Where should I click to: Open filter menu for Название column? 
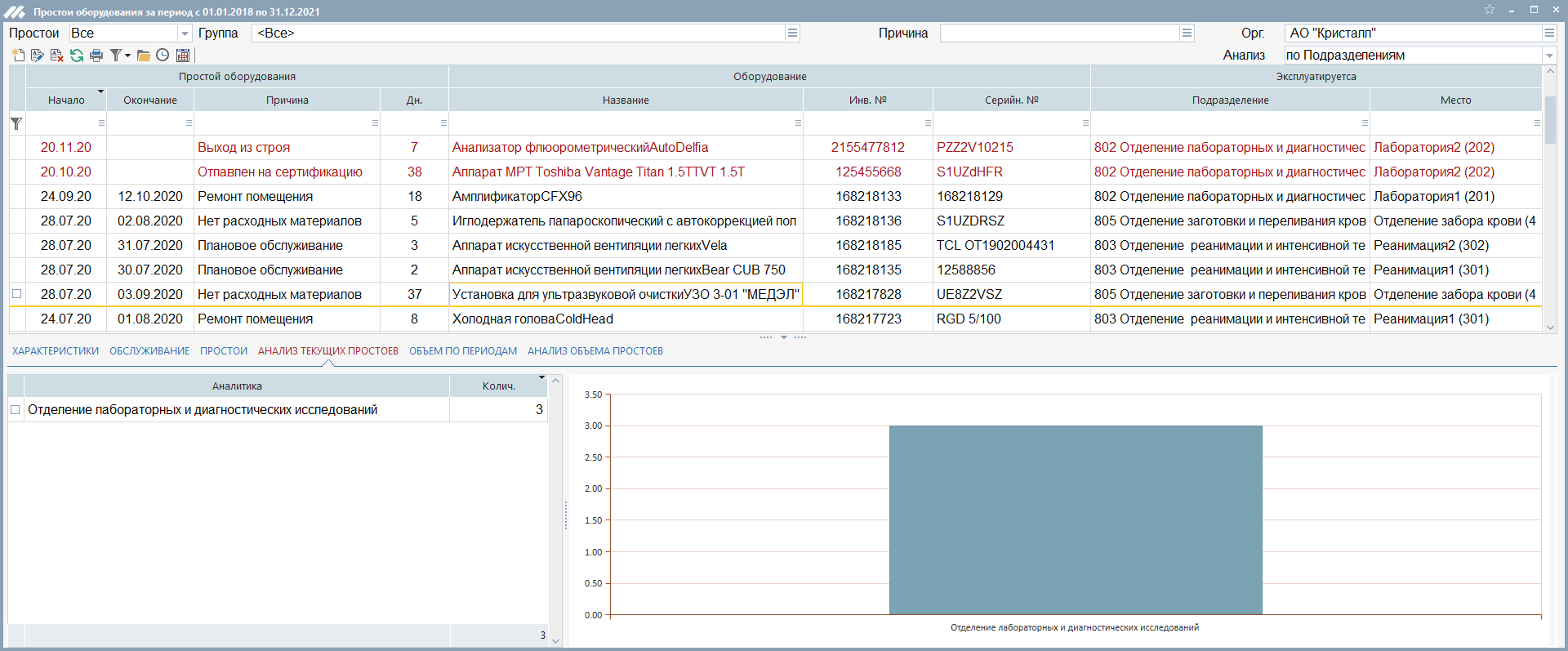click(798, 123)
